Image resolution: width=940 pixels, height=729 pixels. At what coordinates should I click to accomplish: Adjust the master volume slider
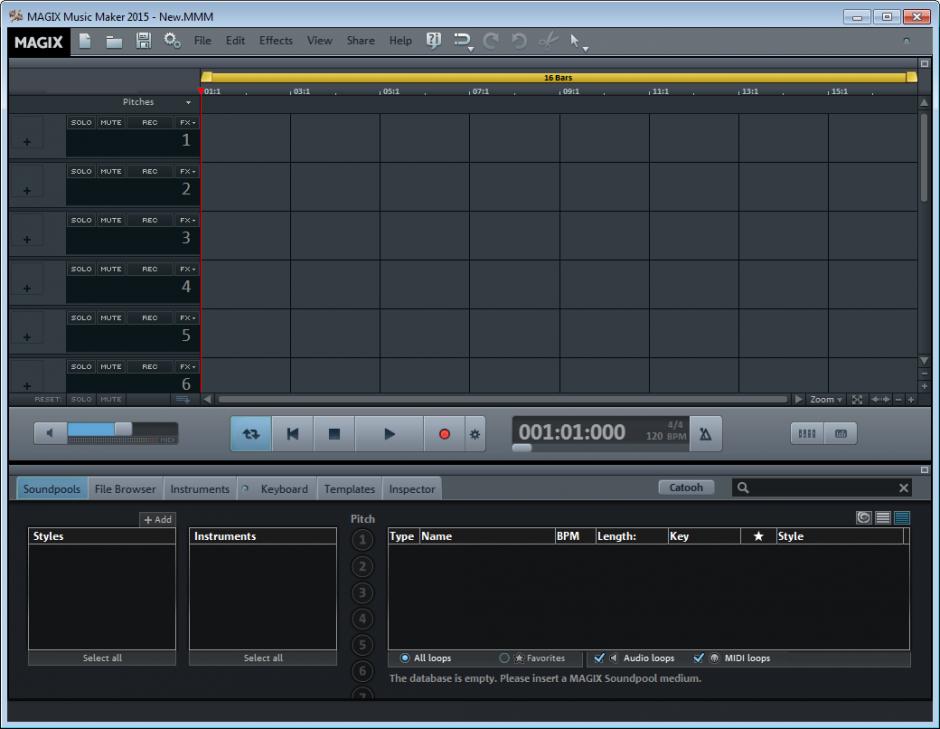[x=122, y=429]
